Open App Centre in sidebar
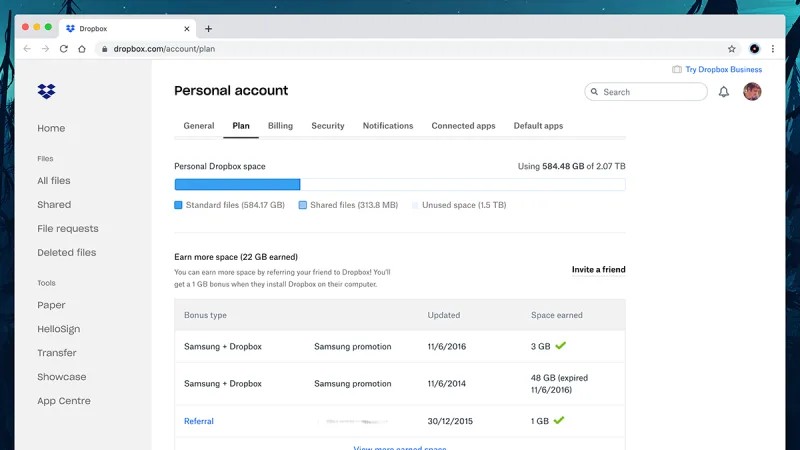Viewport: 800px width, 450px height. coord(64,401)
